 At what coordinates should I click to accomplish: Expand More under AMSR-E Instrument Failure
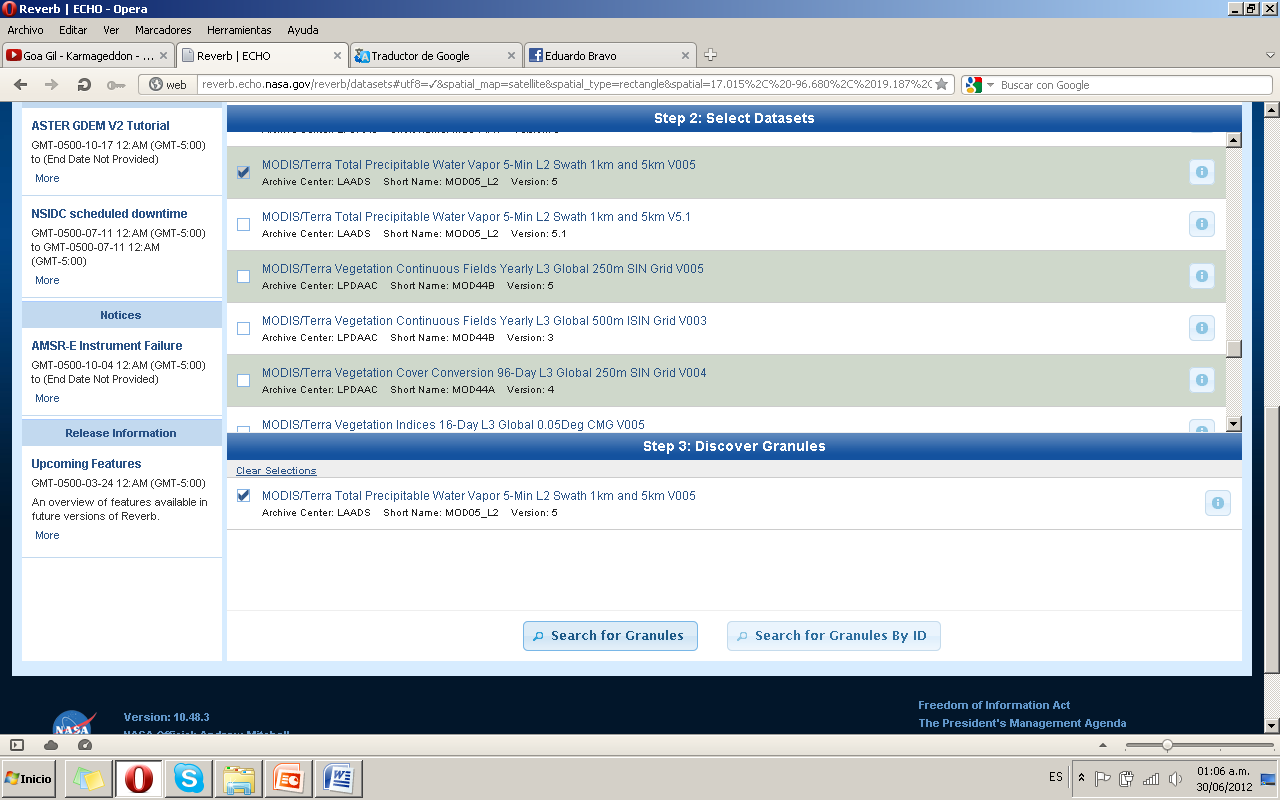pyautogui.click(x=47, y=398)
